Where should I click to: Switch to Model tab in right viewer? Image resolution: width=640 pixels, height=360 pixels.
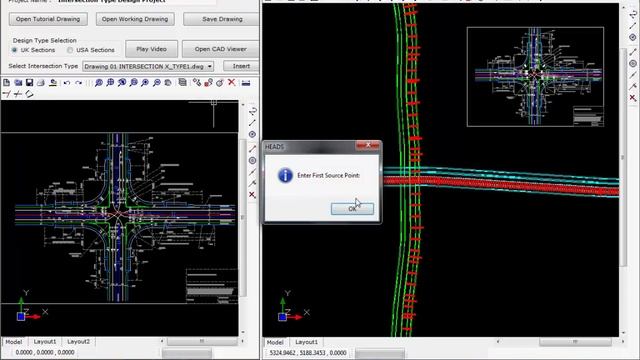[275, 342]
